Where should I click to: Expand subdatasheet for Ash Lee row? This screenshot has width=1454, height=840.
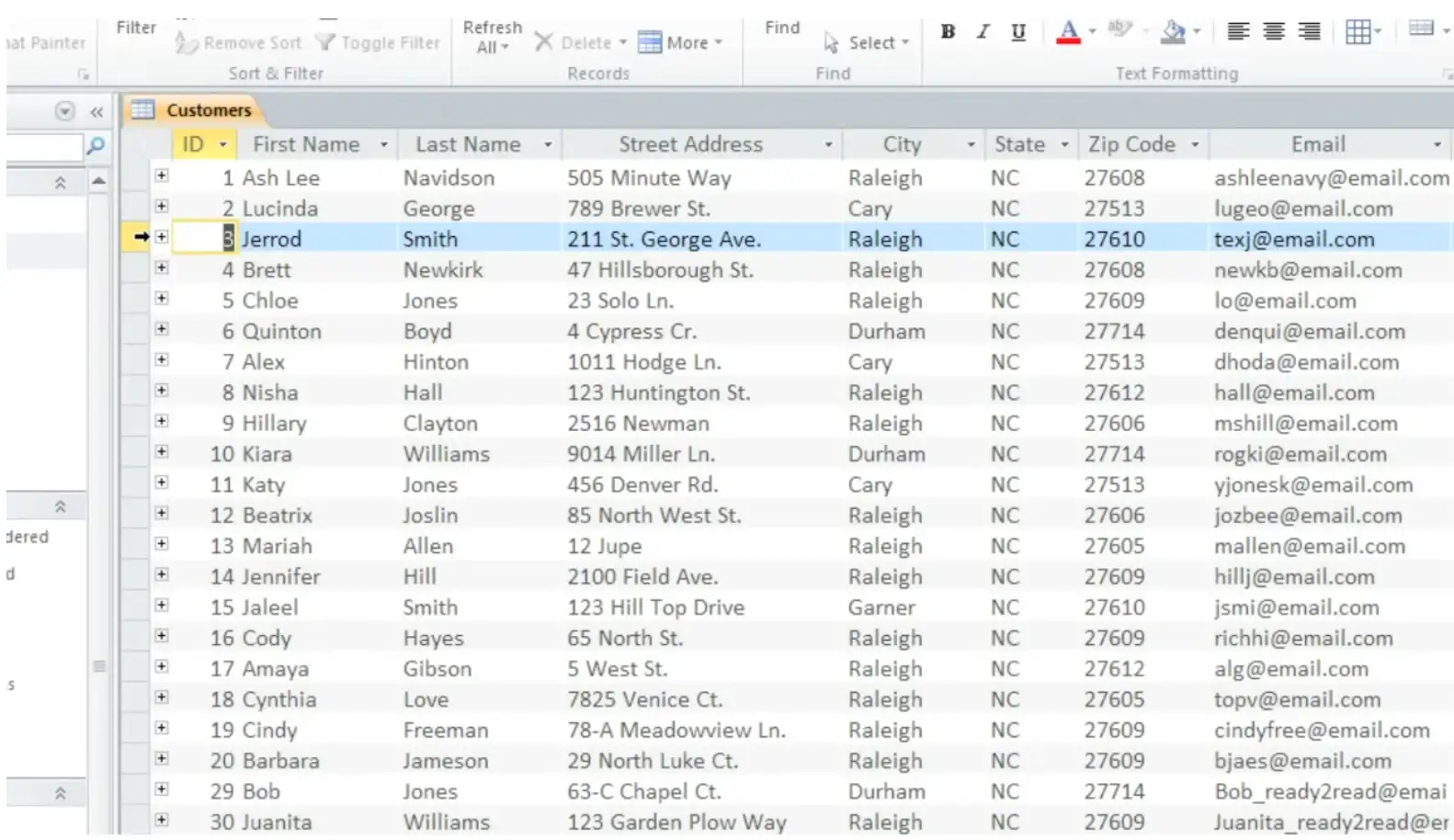162,176
